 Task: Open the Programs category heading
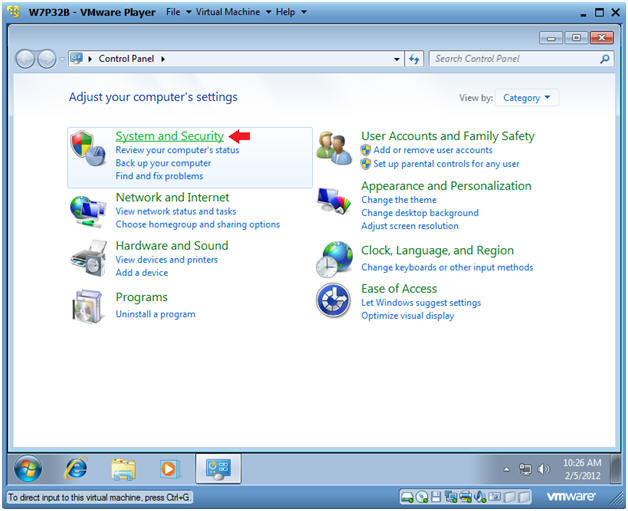141,298
